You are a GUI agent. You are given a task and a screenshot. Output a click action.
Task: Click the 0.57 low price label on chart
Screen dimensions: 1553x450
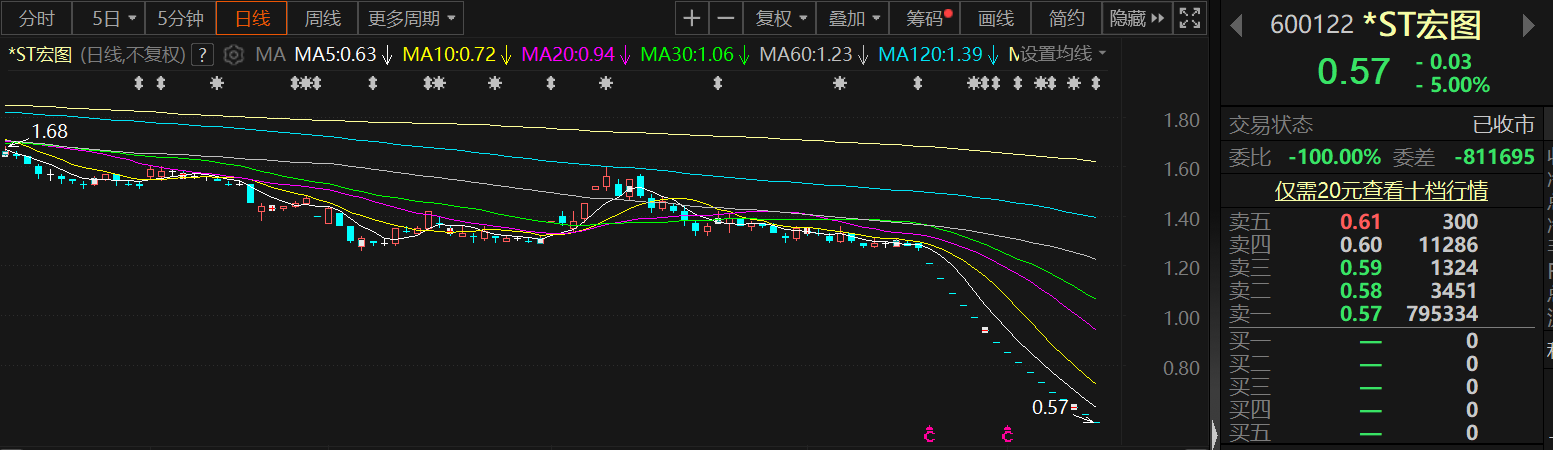tap(1050, 407)
